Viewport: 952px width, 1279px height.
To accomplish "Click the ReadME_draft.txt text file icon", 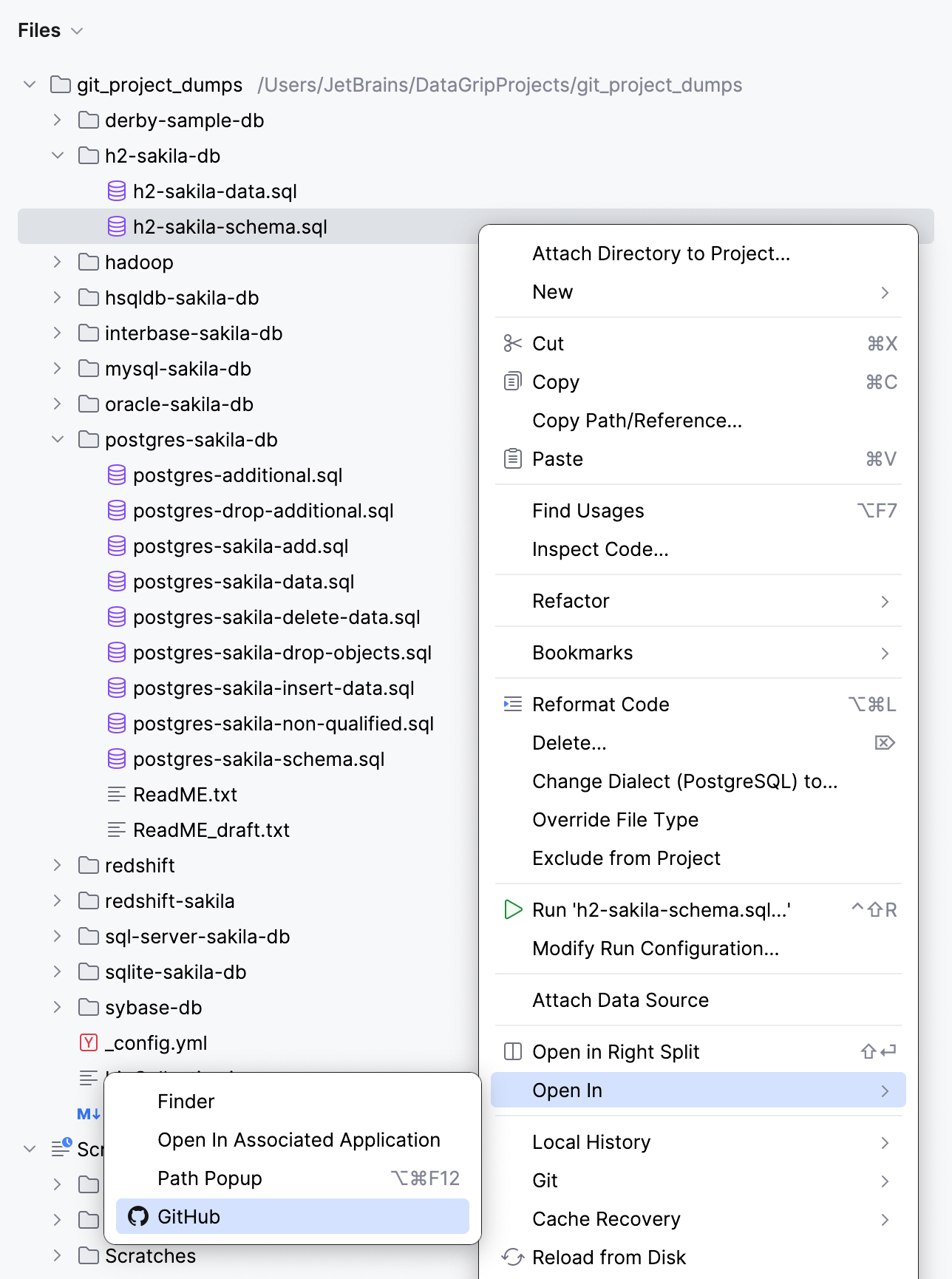I will (117, 830).
